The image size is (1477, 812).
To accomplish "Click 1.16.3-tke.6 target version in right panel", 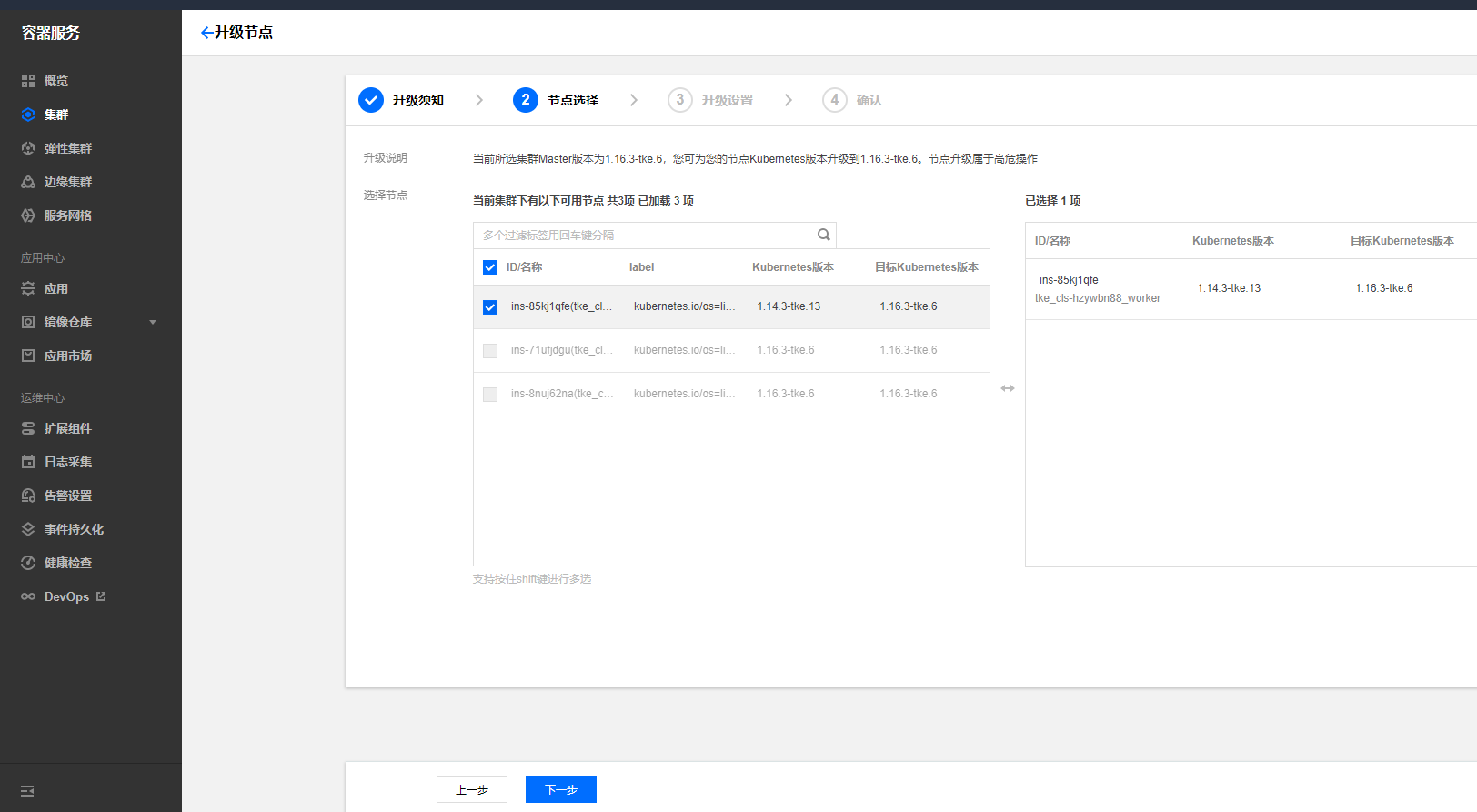I will [1384, 288].
